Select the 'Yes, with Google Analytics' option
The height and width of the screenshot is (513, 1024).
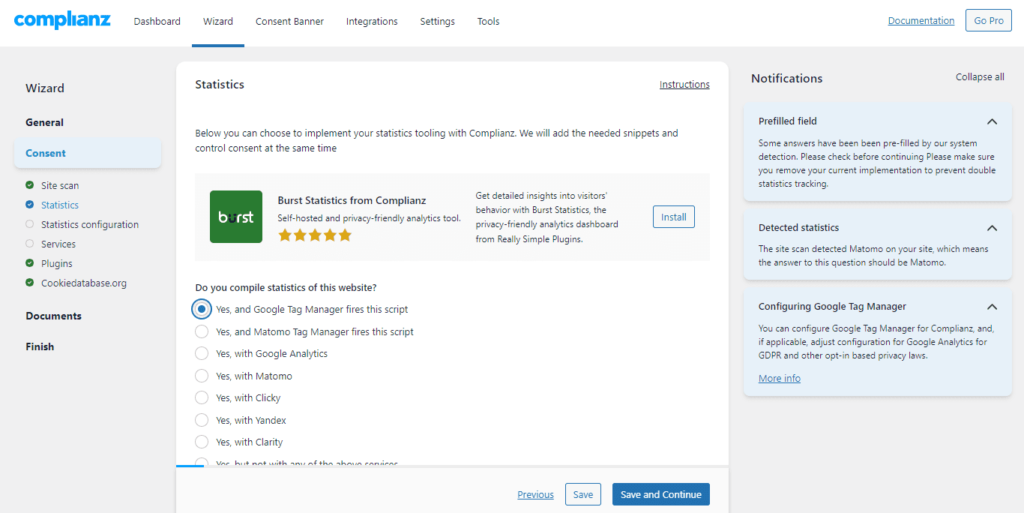point(202,354)
